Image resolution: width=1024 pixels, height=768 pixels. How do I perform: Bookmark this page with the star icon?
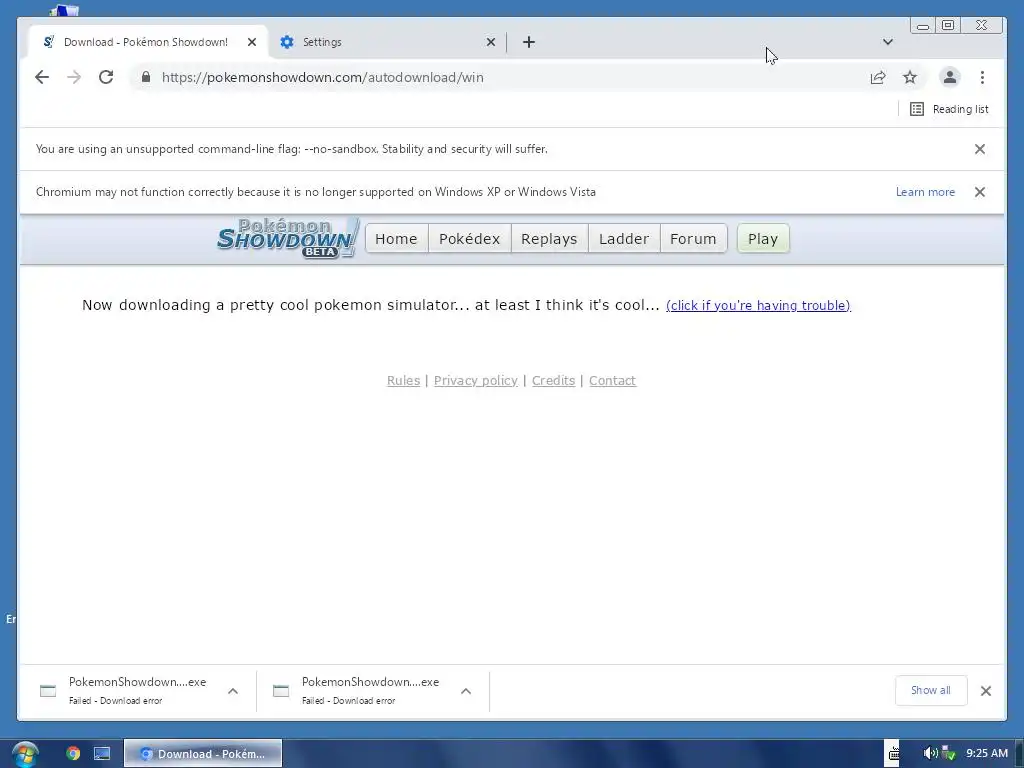click(x=910, y=77)
